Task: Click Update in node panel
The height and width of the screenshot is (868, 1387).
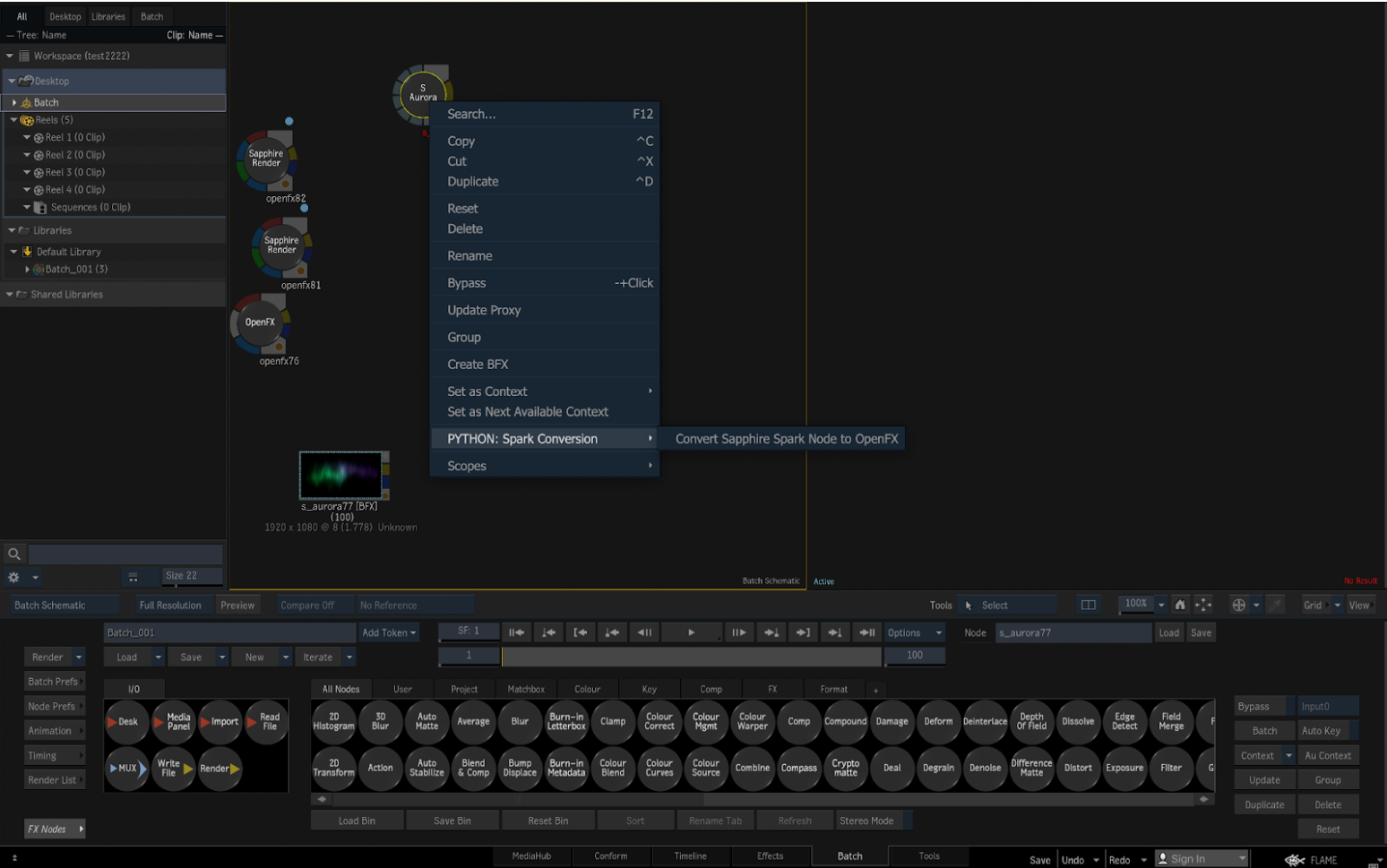Action: coord(1264,780)
